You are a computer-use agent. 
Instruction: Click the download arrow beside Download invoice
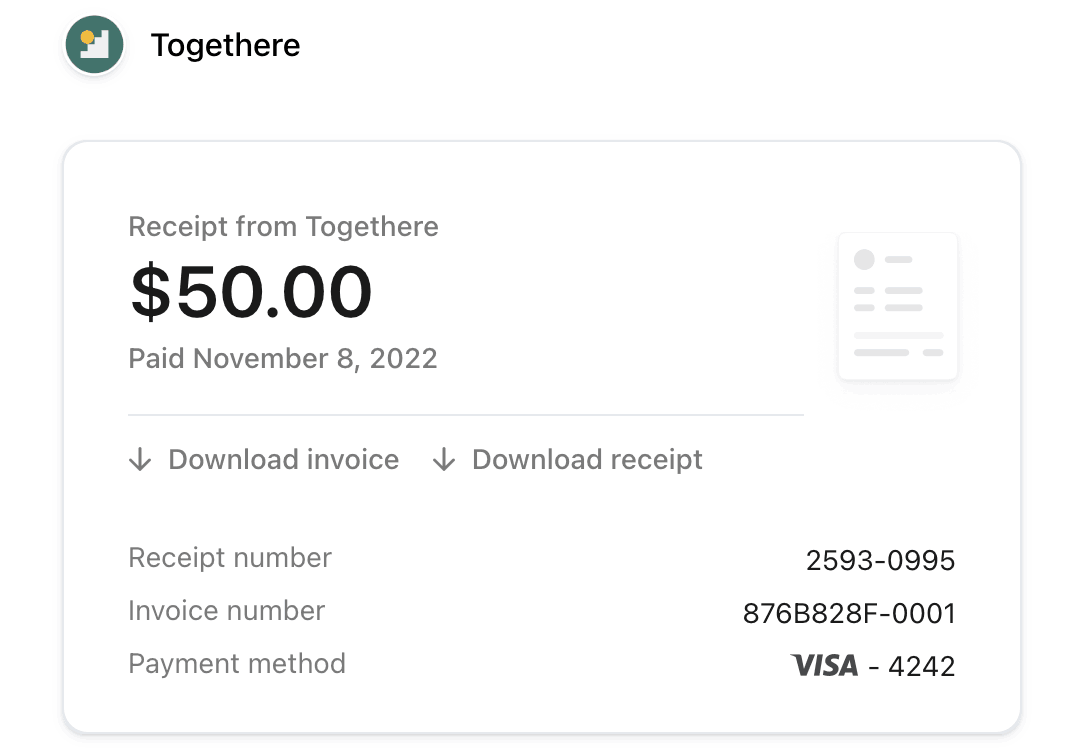click(x=140, y=459)
